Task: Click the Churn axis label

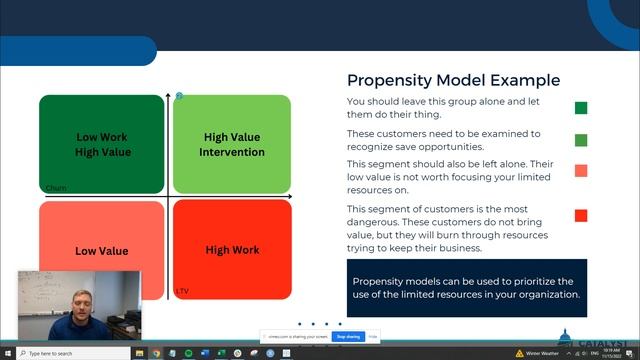Action: [56, 188]
